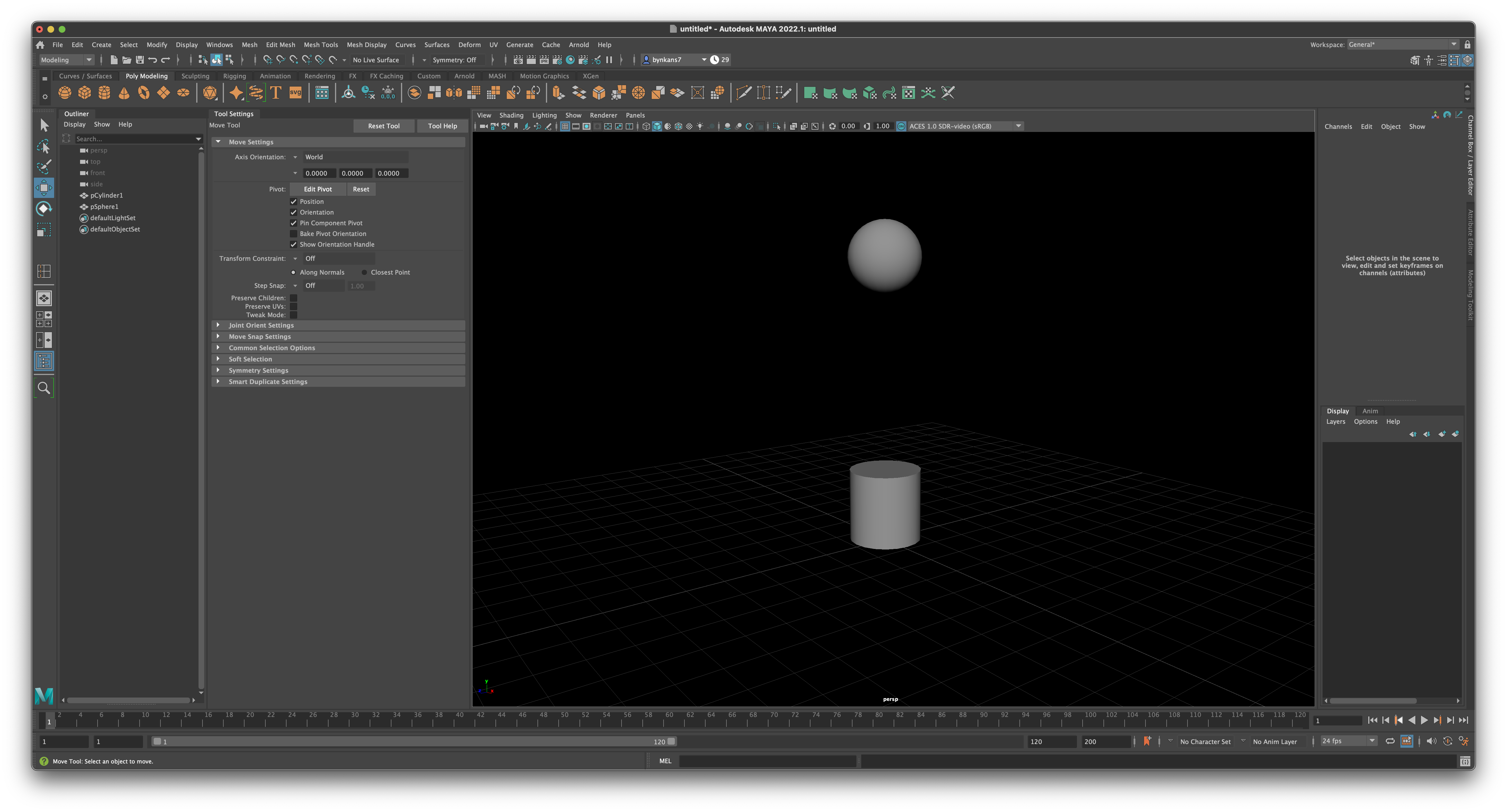
Task: Select the Select Tool arrow in toolbox
Action: pyautogui.click(x=44, y=125)
